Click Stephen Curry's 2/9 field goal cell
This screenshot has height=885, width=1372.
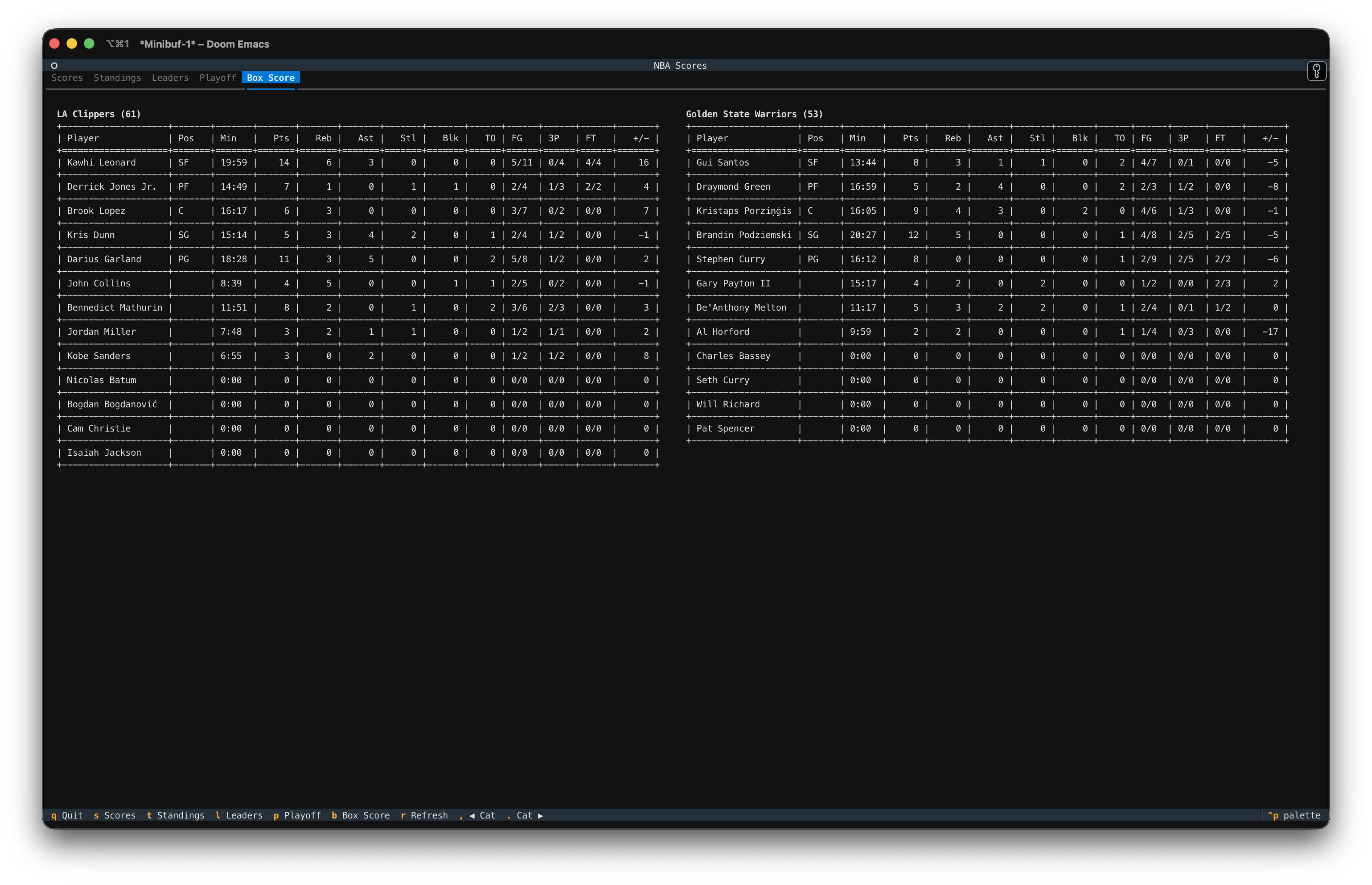click(x=1149, y=259)
